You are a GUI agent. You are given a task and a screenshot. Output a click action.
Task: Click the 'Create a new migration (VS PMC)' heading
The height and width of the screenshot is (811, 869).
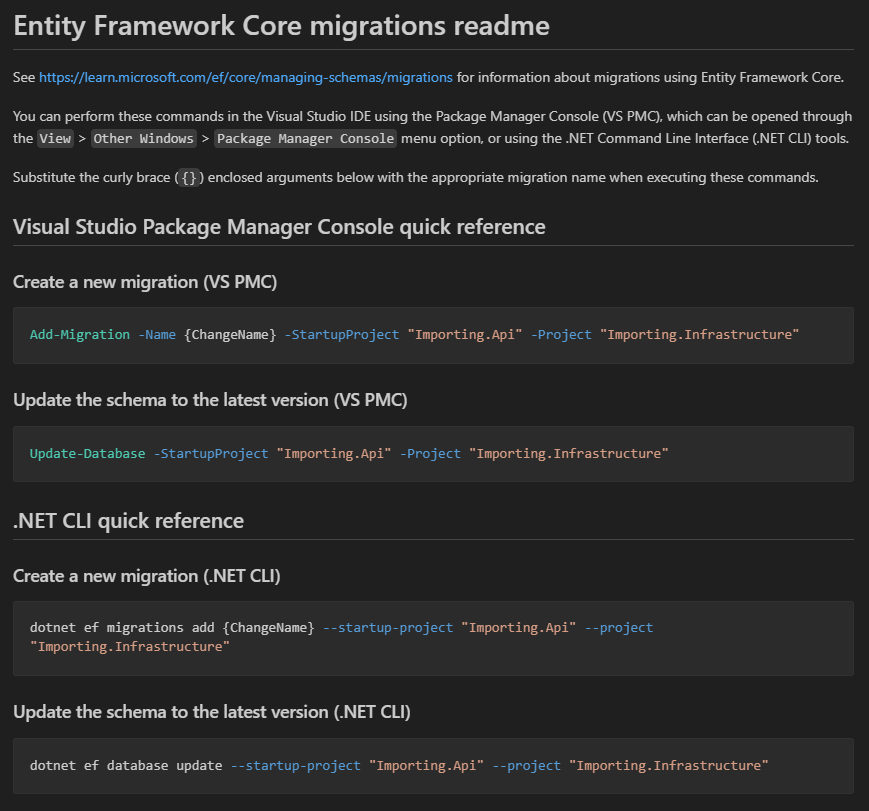click(x=145, y=282)
